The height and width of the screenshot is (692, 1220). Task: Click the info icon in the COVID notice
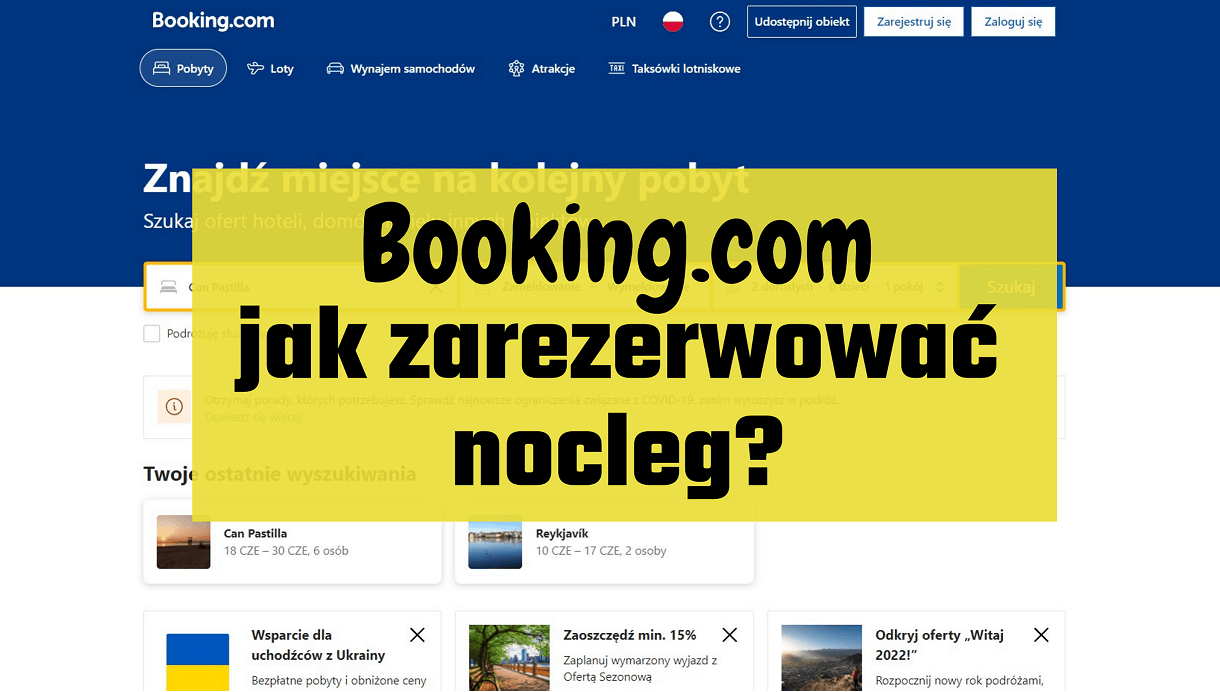coord(175,407)
